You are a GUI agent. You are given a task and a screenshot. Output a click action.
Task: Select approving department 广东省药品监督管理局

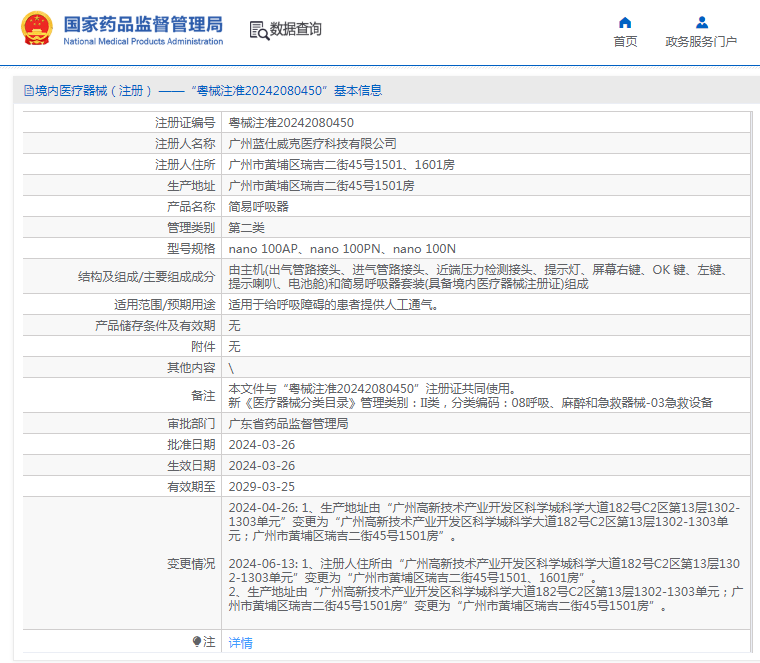(288, 424)
